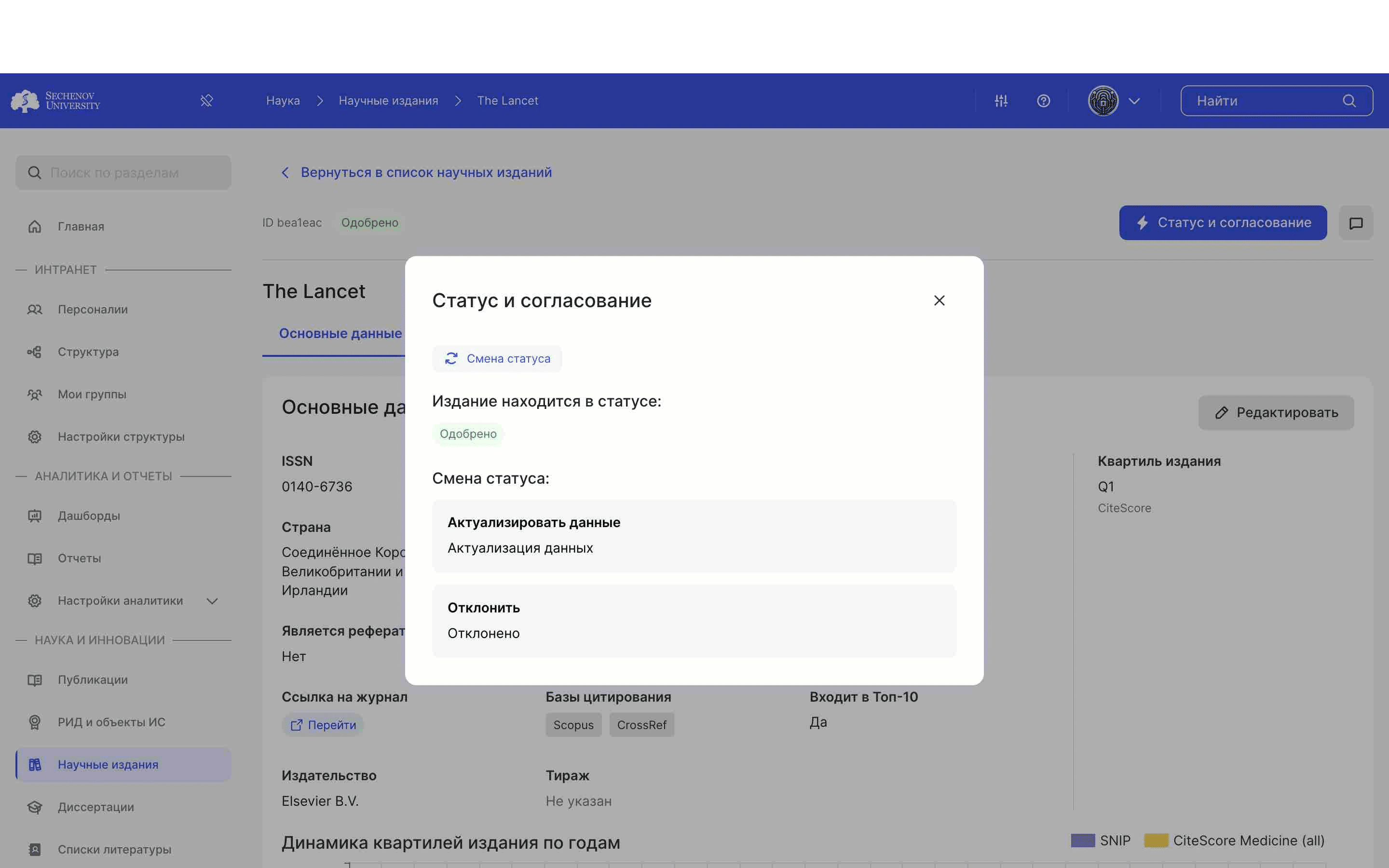Screen dimensions: 1389x868
Task: Click the Настройки аналитики gear icon
Action: point(34,601)
